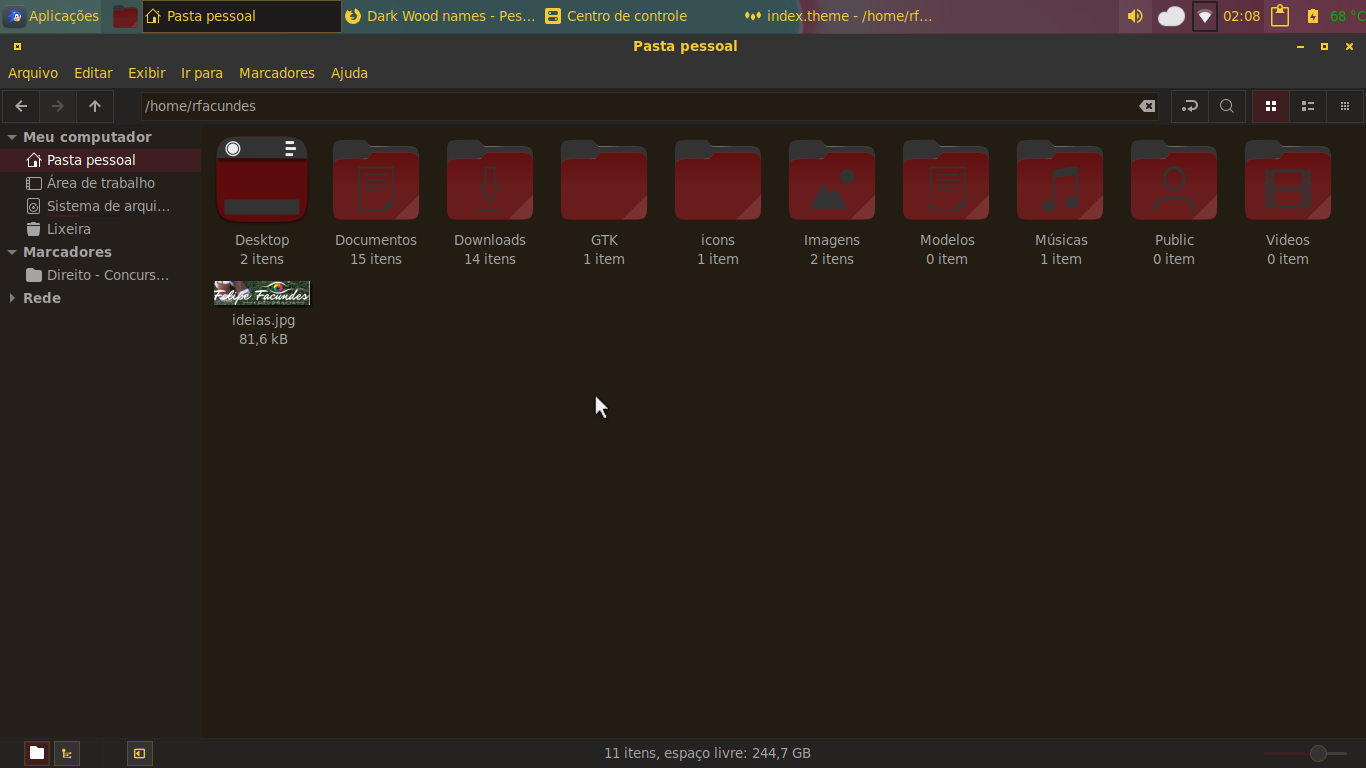
Task: Click the 68 °C temperature readout
Action: click(1347, 16)
